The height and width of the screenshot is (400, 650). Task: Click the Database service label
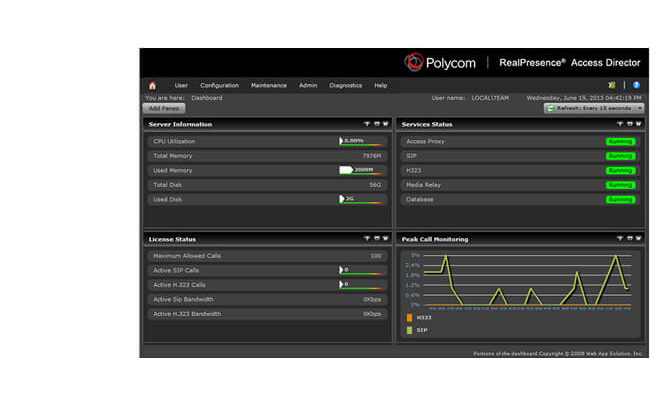tap(420, 200)
